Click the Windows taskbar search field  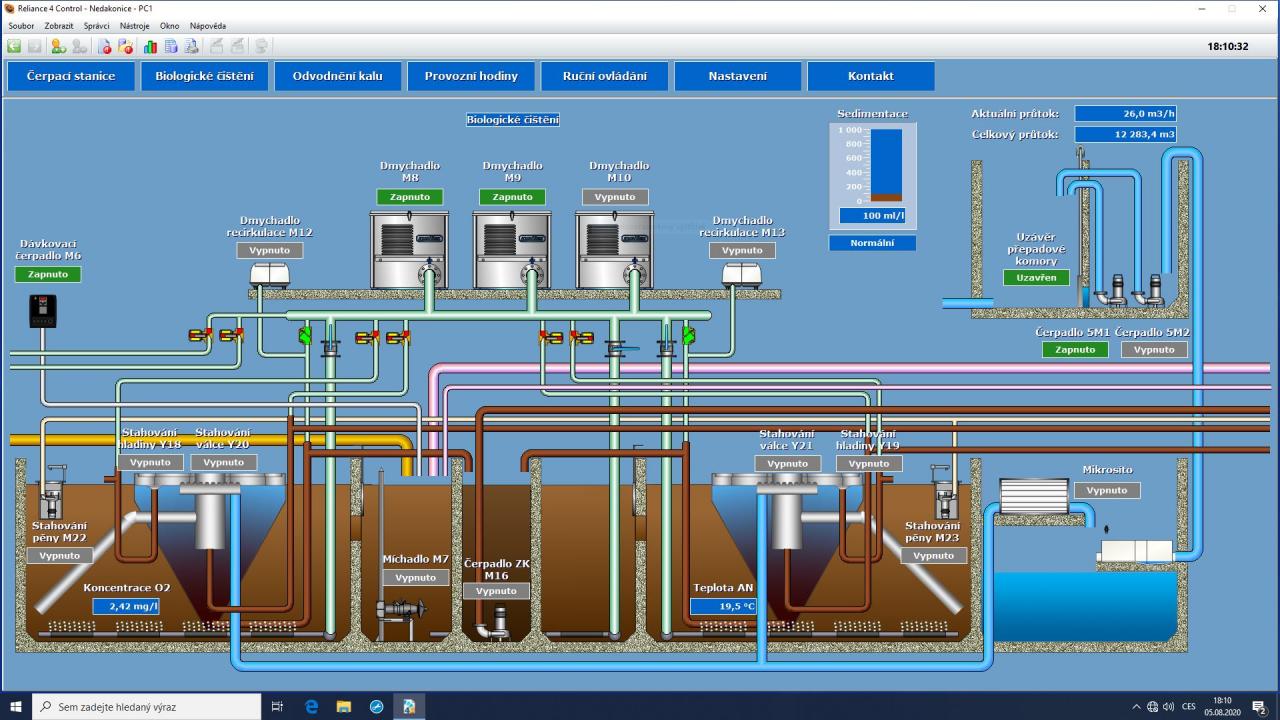click(148, 707)
